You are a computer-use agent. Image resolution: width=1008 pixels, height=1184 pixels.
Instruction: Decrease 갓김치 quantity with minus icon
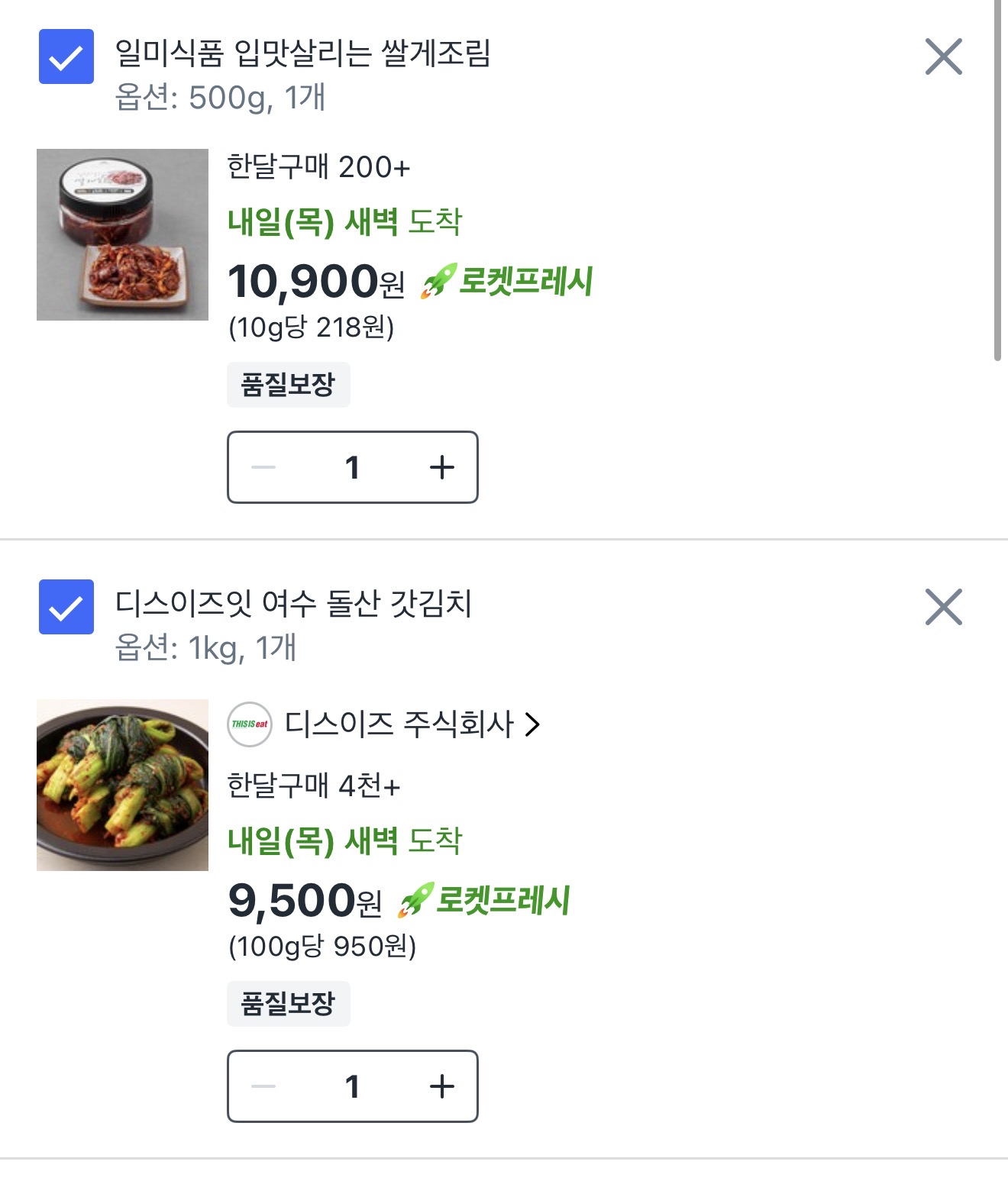263,1086
